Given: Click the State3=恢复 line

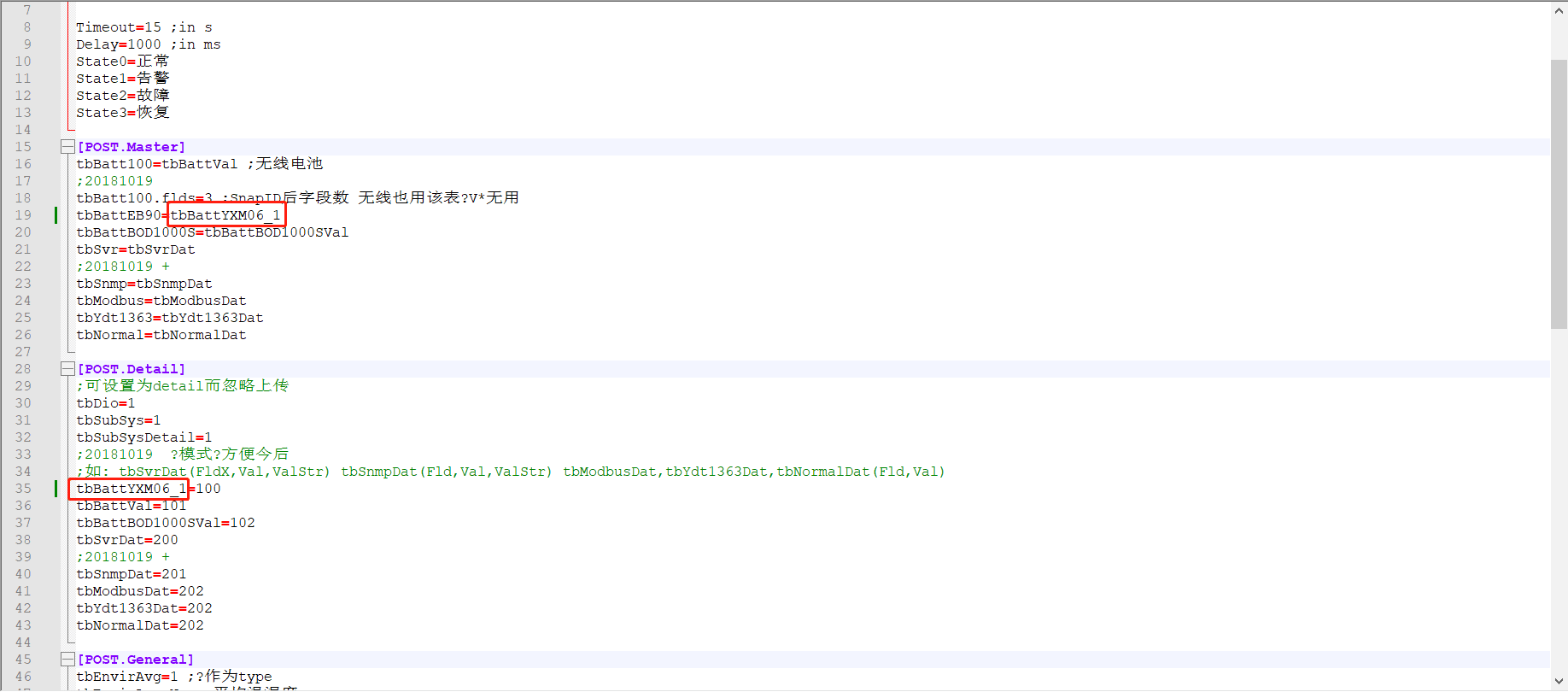Looking at the screenshot, I should [123, 113].
